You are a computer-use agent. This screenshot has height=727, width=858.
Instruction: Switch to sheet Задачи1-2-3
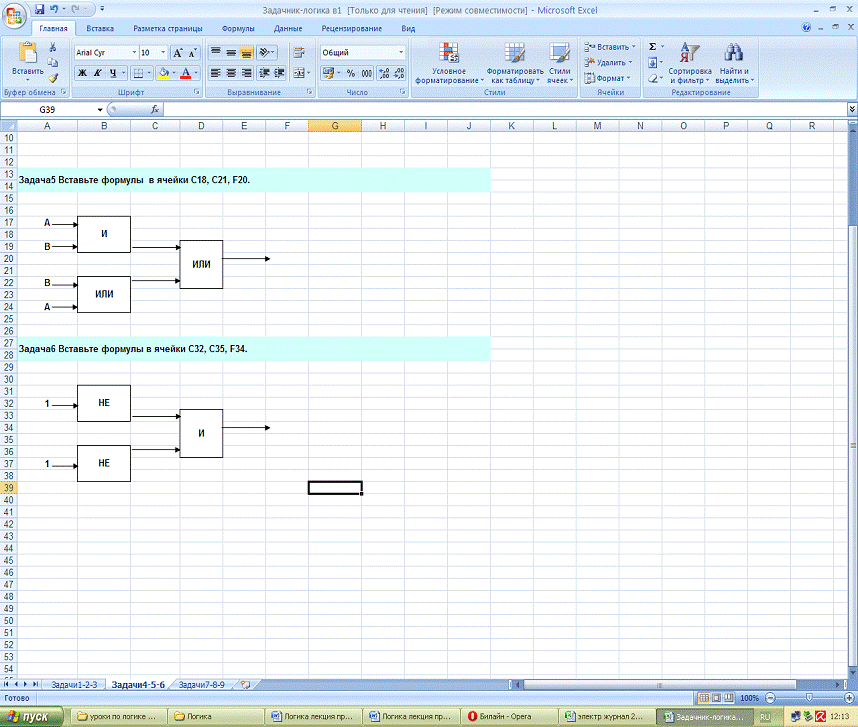click(74, 685)
